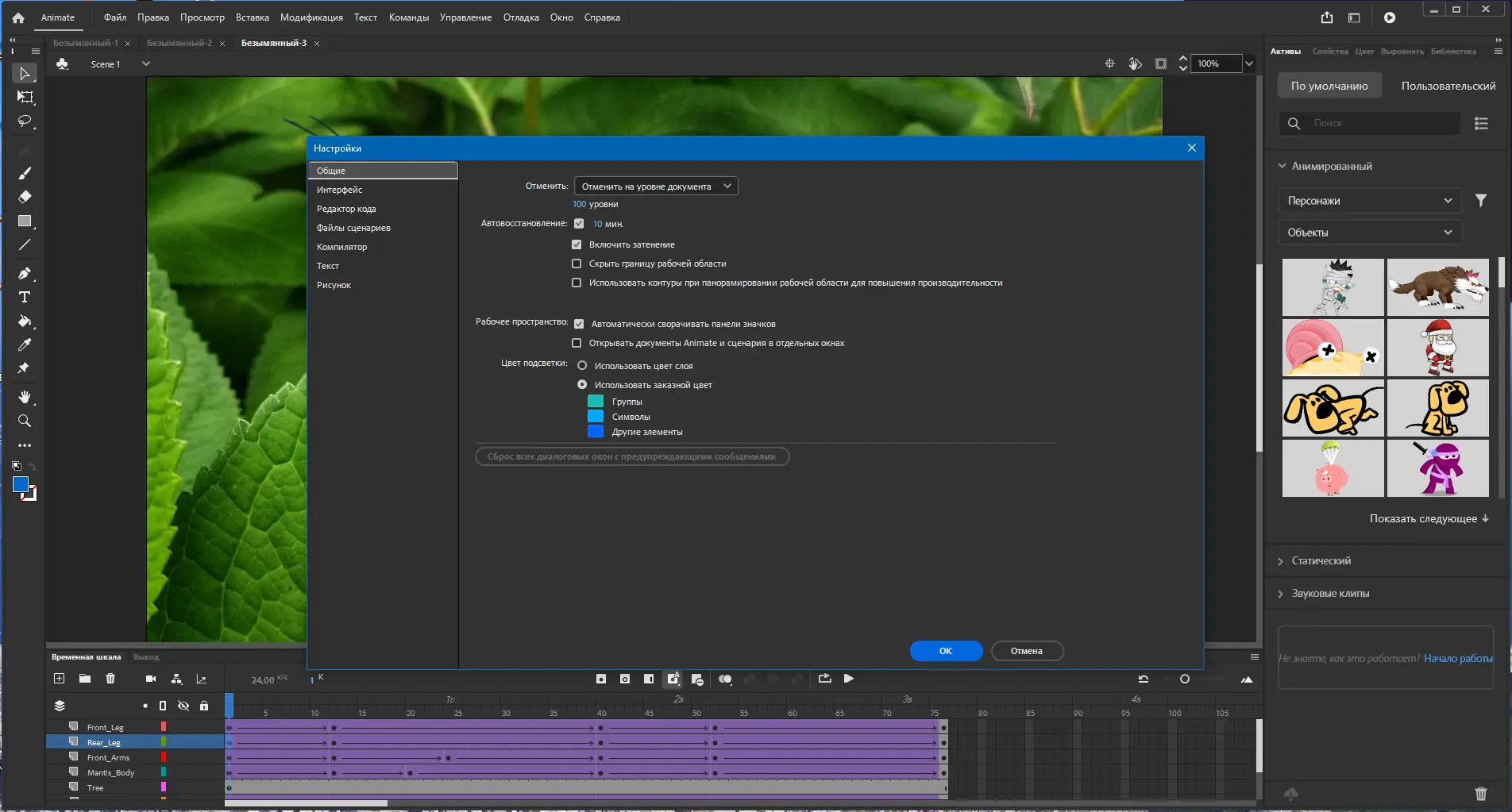Uncheck the Автовосстановление checkbox

(579, 224)
